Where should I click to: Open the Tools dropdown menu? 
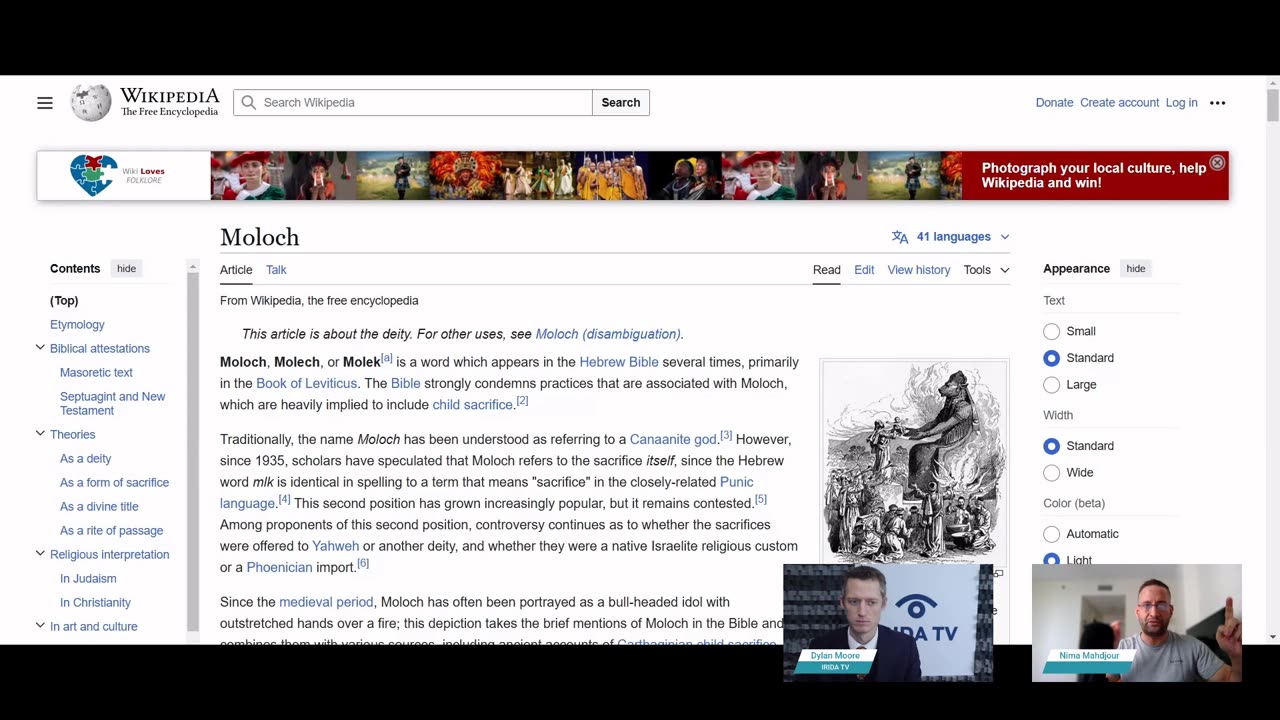coord(986,270)
